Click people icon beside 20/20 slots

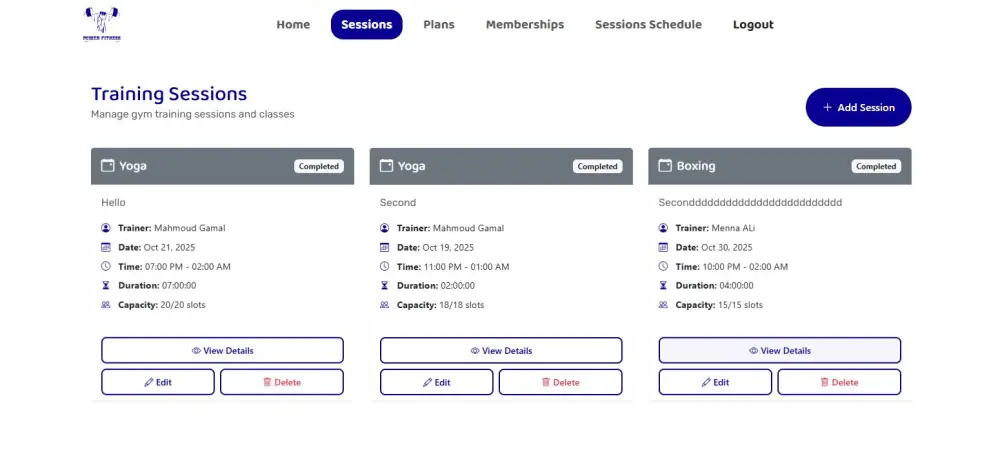pos(106,305)
